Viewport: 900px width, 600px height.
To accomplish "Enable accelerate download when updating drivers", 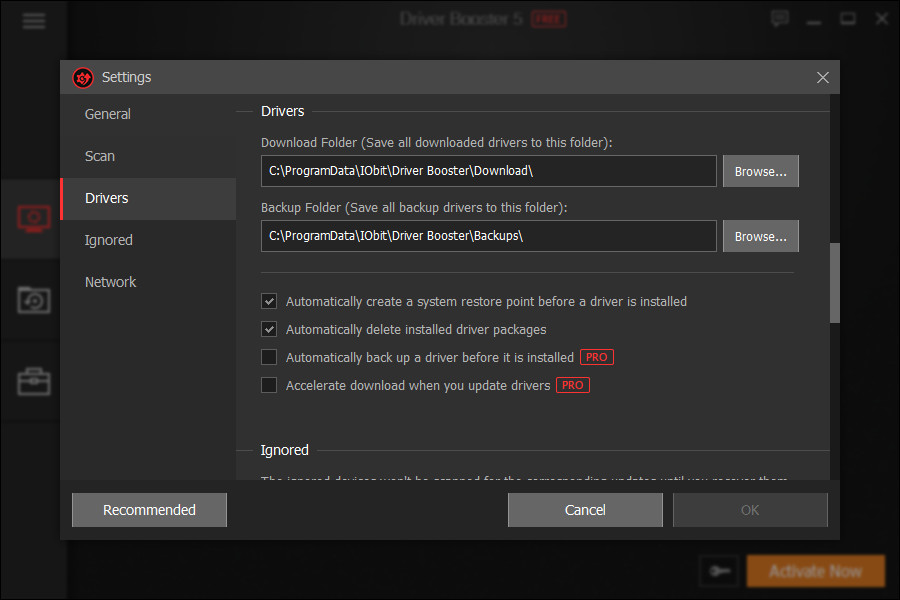I will [269, 385].
